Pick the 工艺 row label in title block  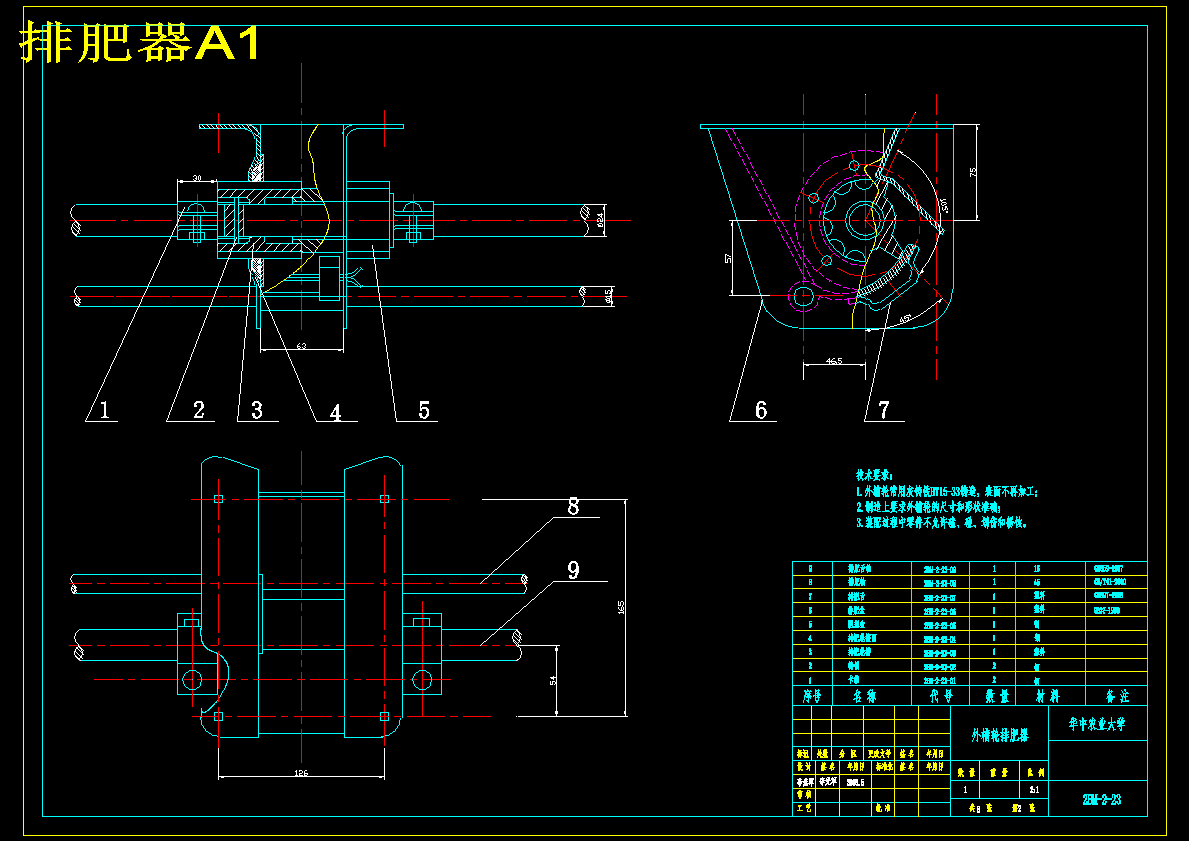[x=804, y=809]
